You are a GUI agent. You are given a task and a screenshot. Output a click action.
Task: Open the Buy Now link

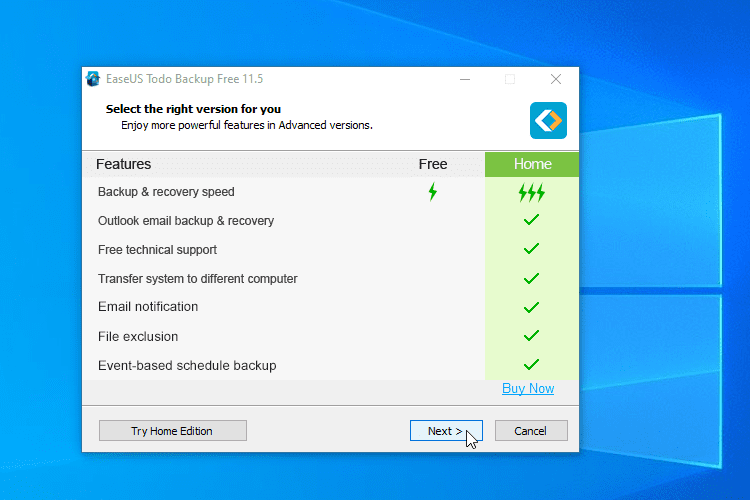tap(528, 389)
